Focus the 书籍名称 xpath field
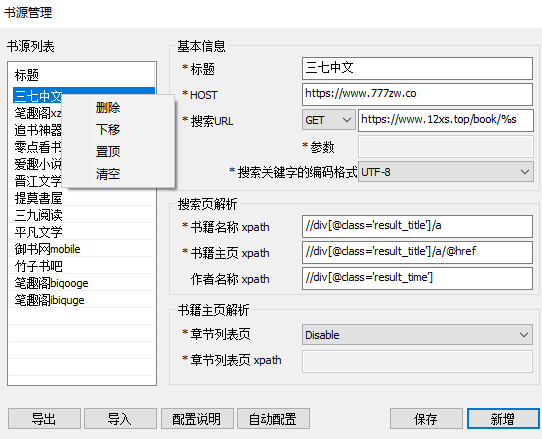The width and height of the screenshot is (542, 439). (417, 226)
